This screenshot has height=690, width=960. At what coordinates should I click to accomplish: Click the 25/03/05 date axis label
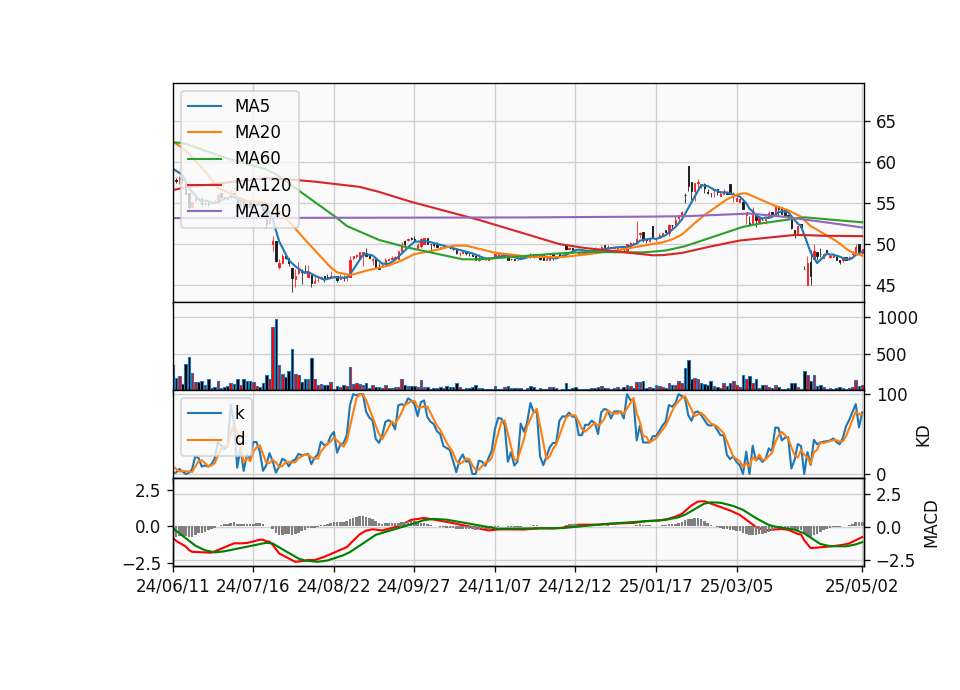pos(737,586)
